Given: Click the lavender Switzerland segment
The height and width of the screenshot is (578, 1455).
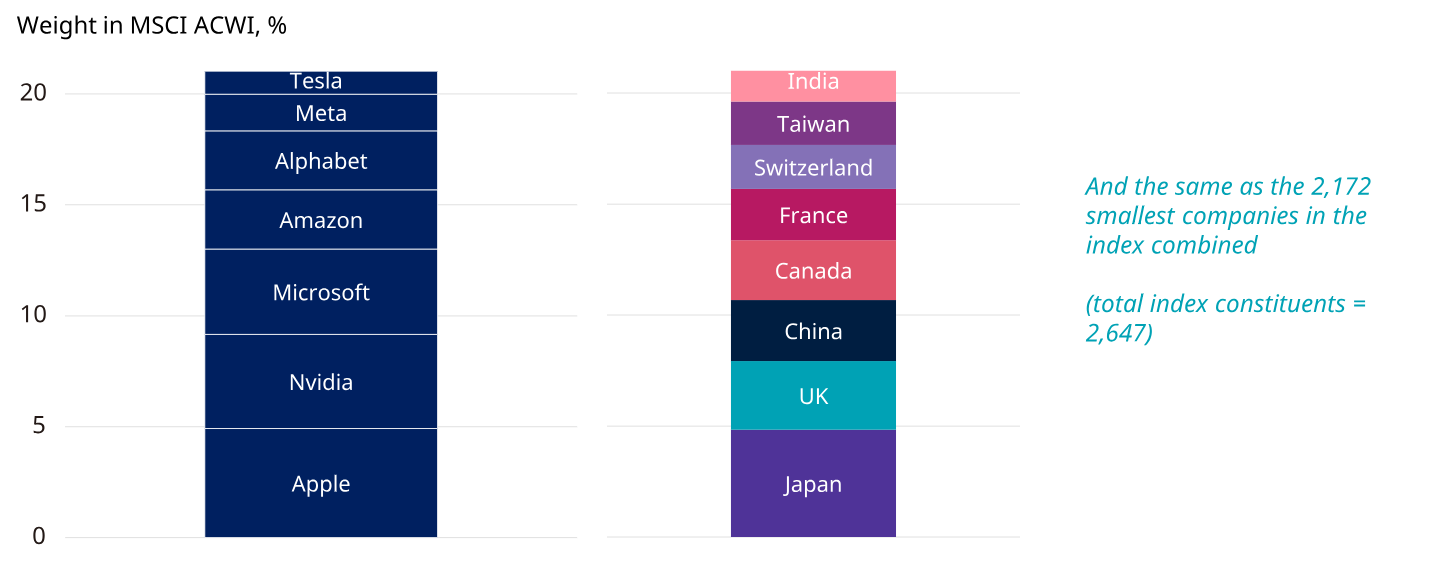Looking at the screenshot, I should 813,167.
